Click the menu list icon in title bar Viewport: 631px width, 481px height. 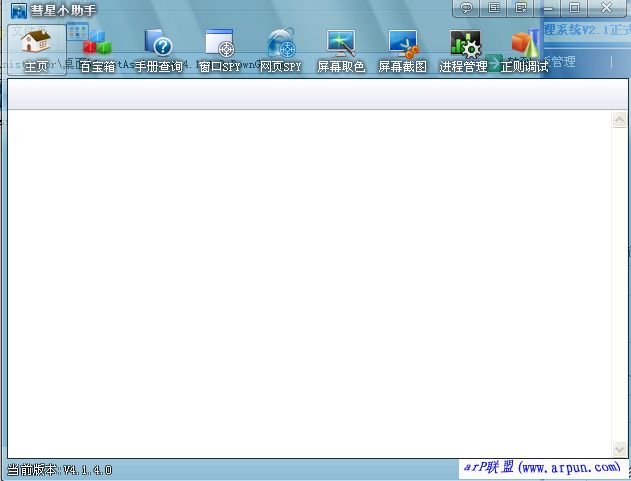pyautogui.click(x=493, y=8)
